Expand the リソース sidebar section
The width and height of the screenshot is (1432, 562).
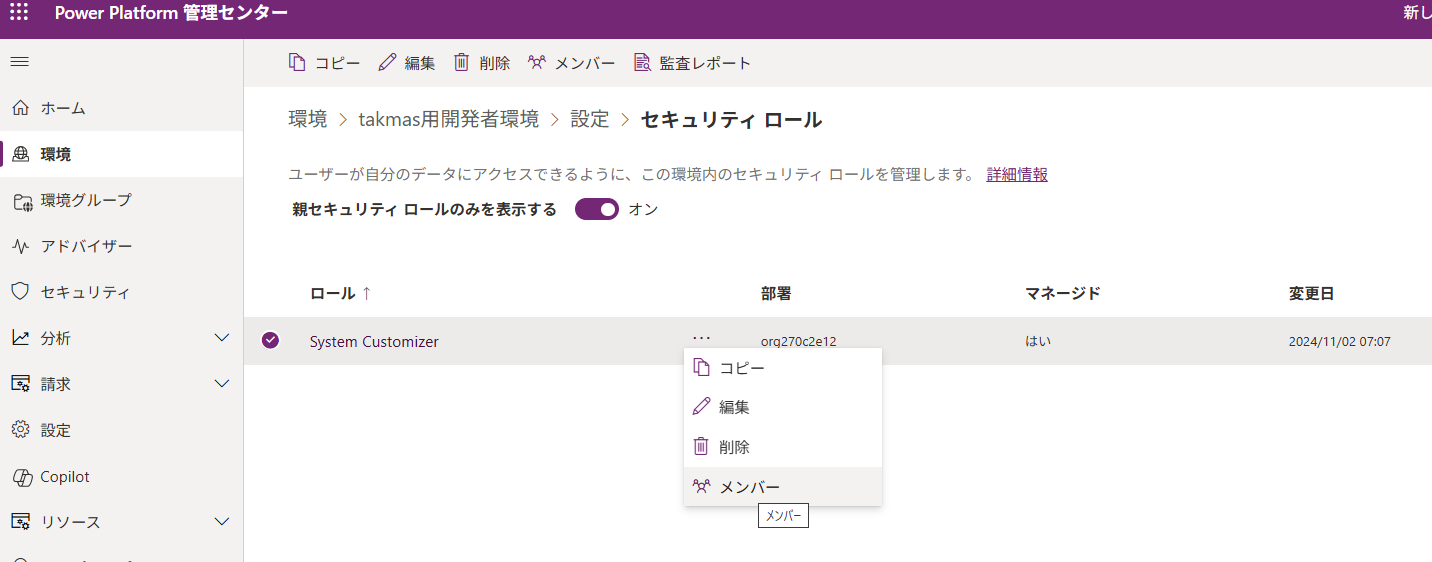point(223,522)
